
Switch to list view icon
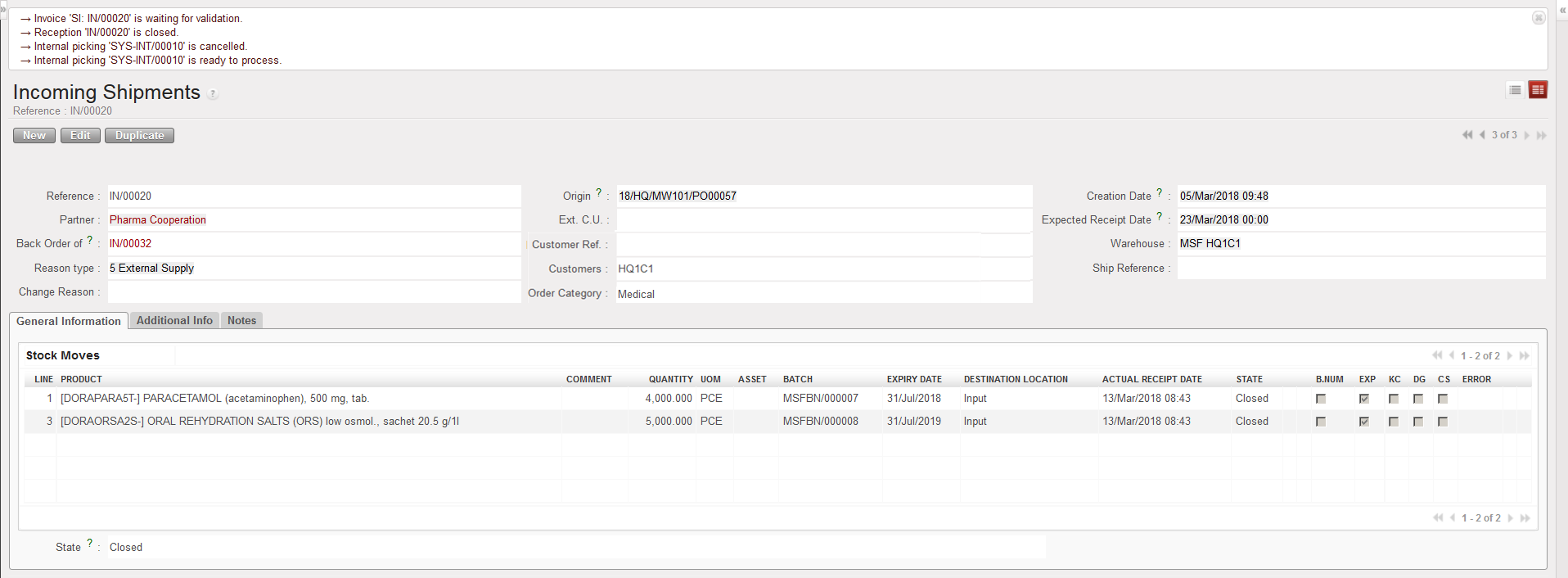pos(1515,90)
